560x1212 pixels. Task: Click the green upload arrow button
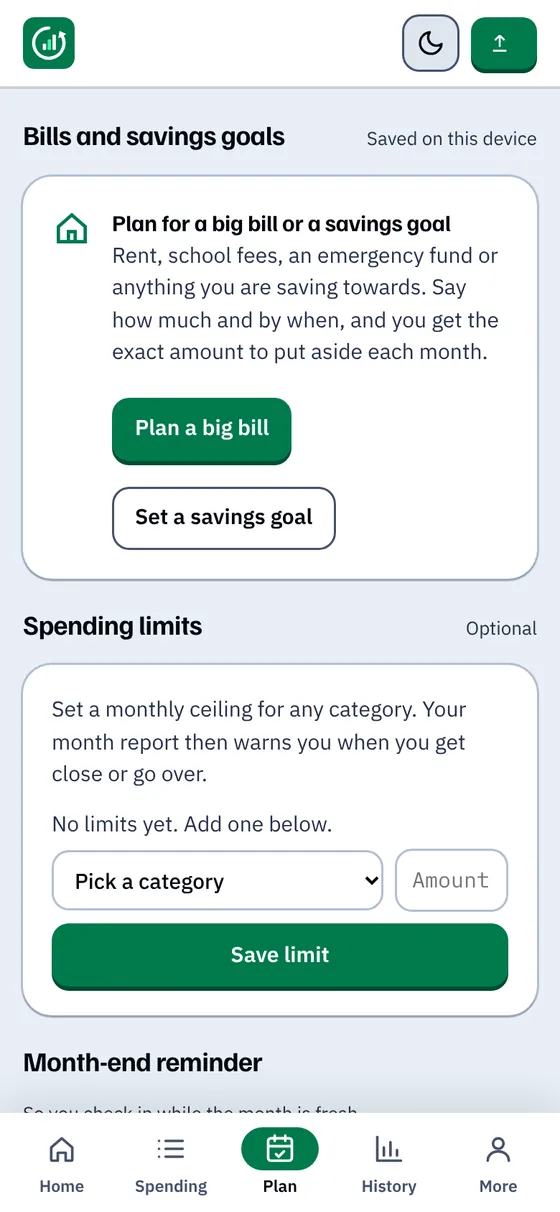[504, 44]
